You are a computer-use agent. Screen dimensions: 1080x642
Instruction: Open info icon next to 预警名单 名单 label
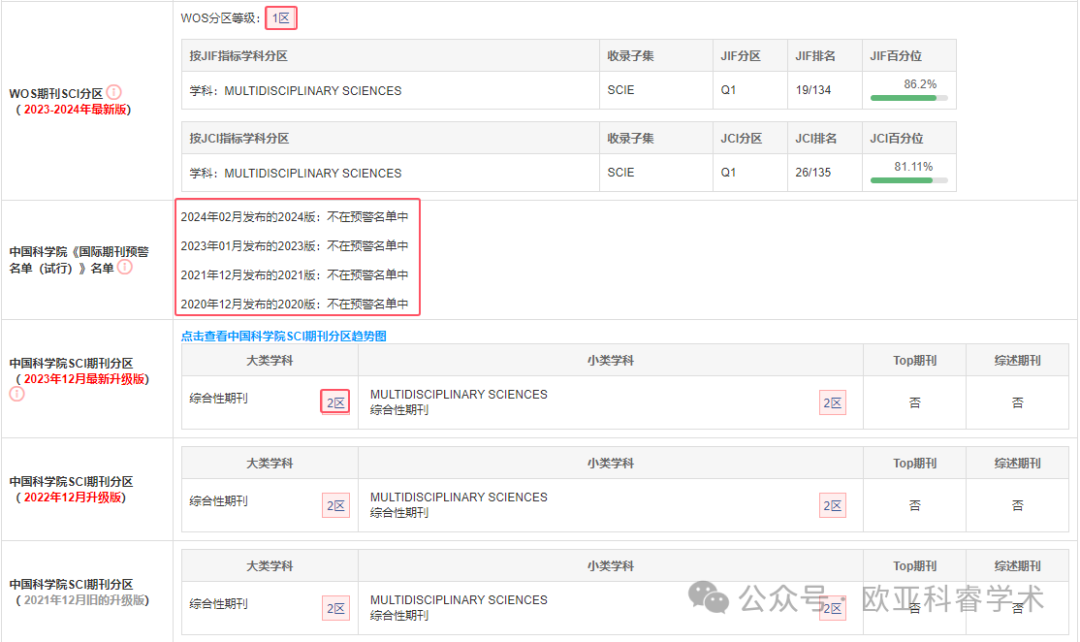pyautogui.click(x=125, y=267)
